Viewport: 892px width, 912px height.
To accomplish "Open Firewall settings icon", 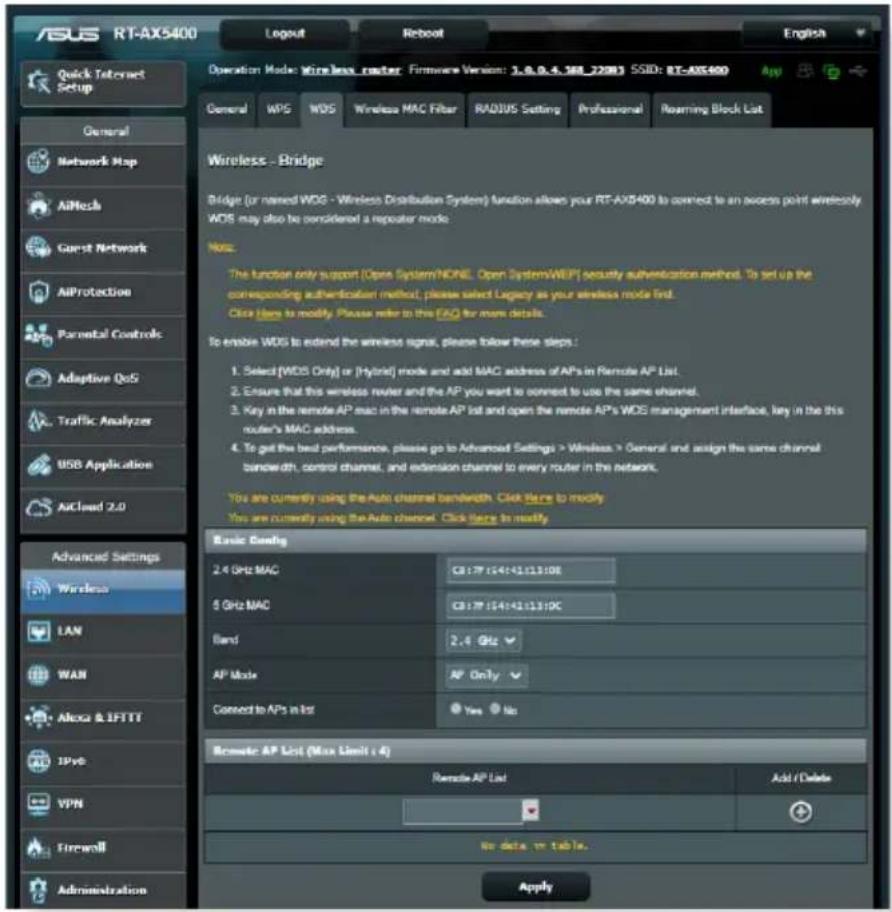I will click(38, 847).
